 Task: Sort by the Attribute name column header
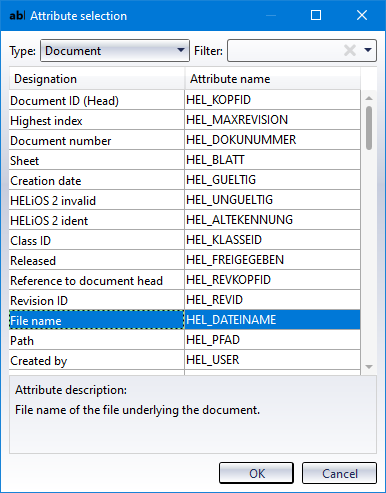tap(273, 79)
